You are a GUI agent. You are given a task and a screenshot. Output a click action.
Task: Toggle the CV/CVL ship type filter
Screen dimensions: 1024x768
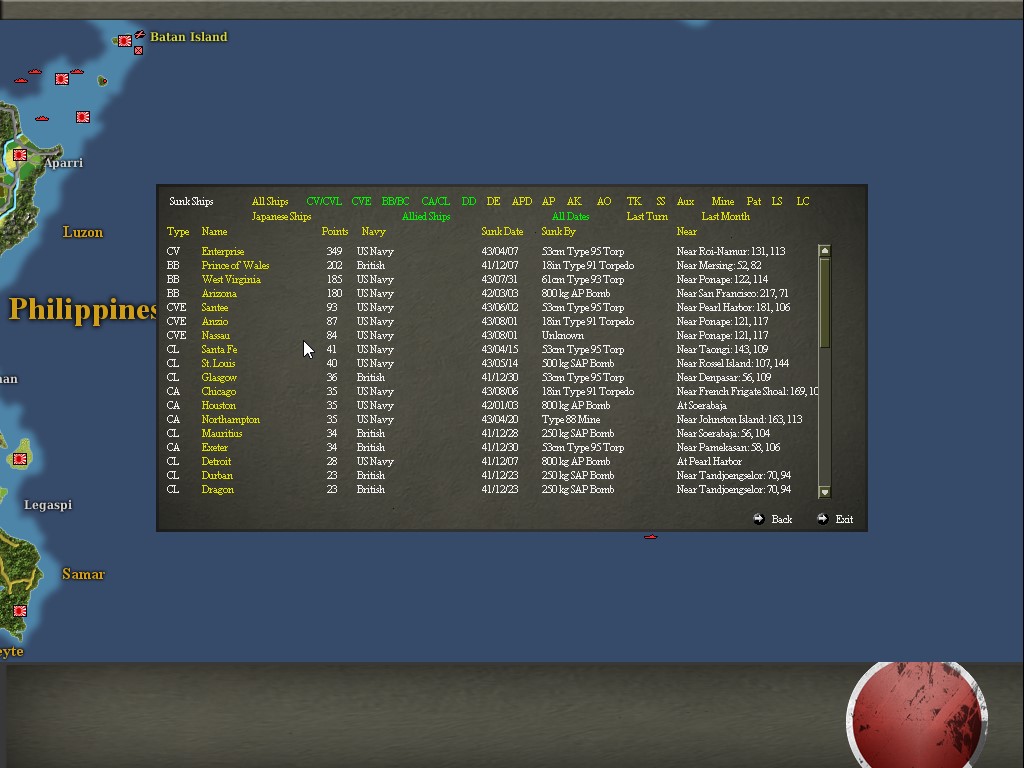point(324,202)
